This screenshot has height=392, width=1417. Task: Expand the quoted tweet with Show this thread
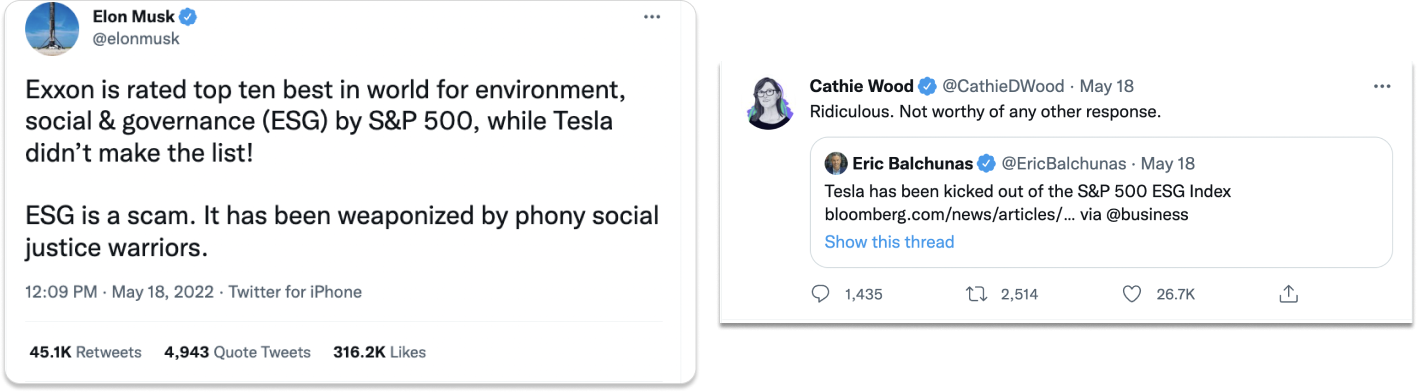(889, 242)
